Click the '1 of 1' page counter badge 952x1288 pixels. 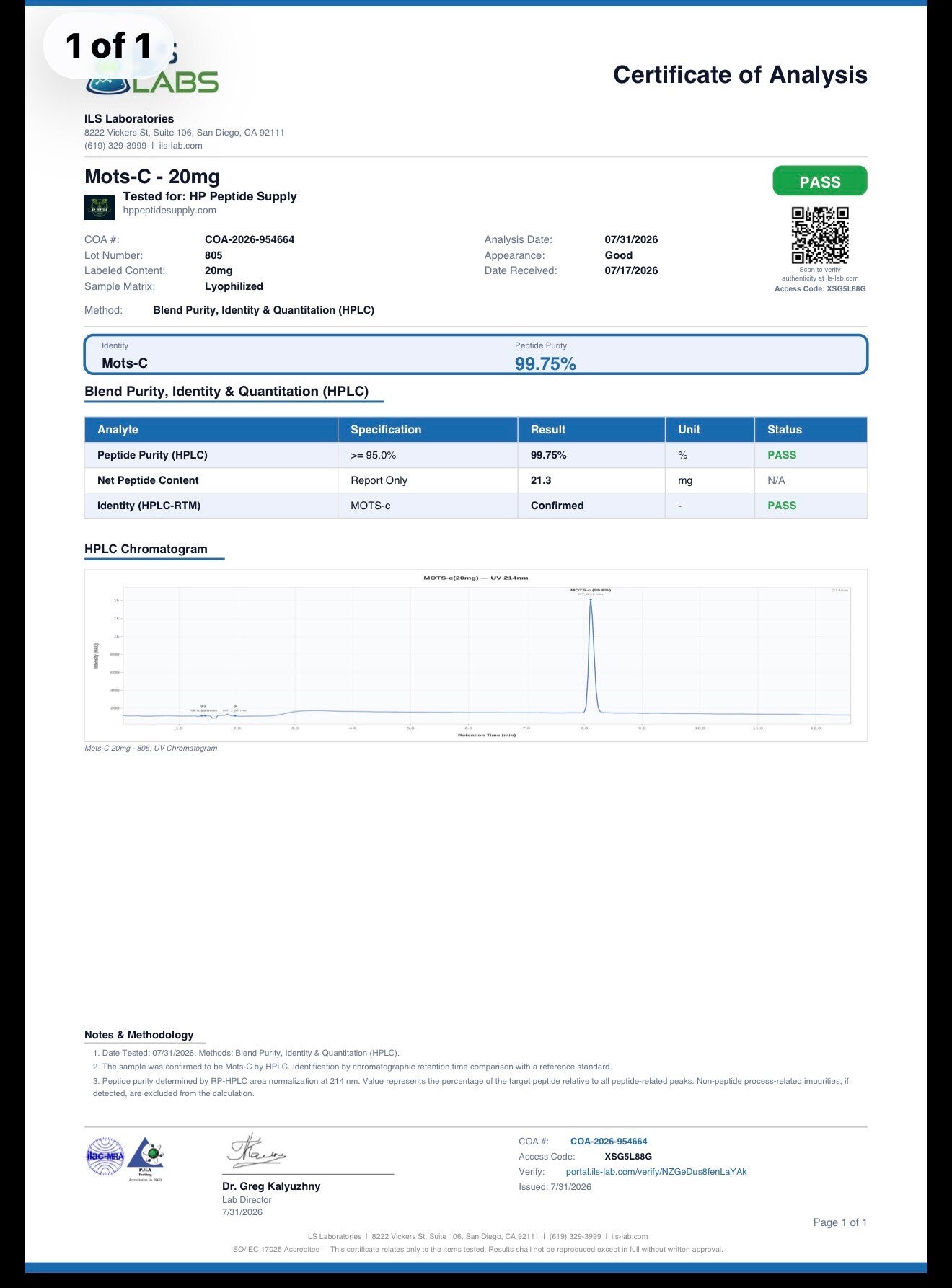(108, 46)
